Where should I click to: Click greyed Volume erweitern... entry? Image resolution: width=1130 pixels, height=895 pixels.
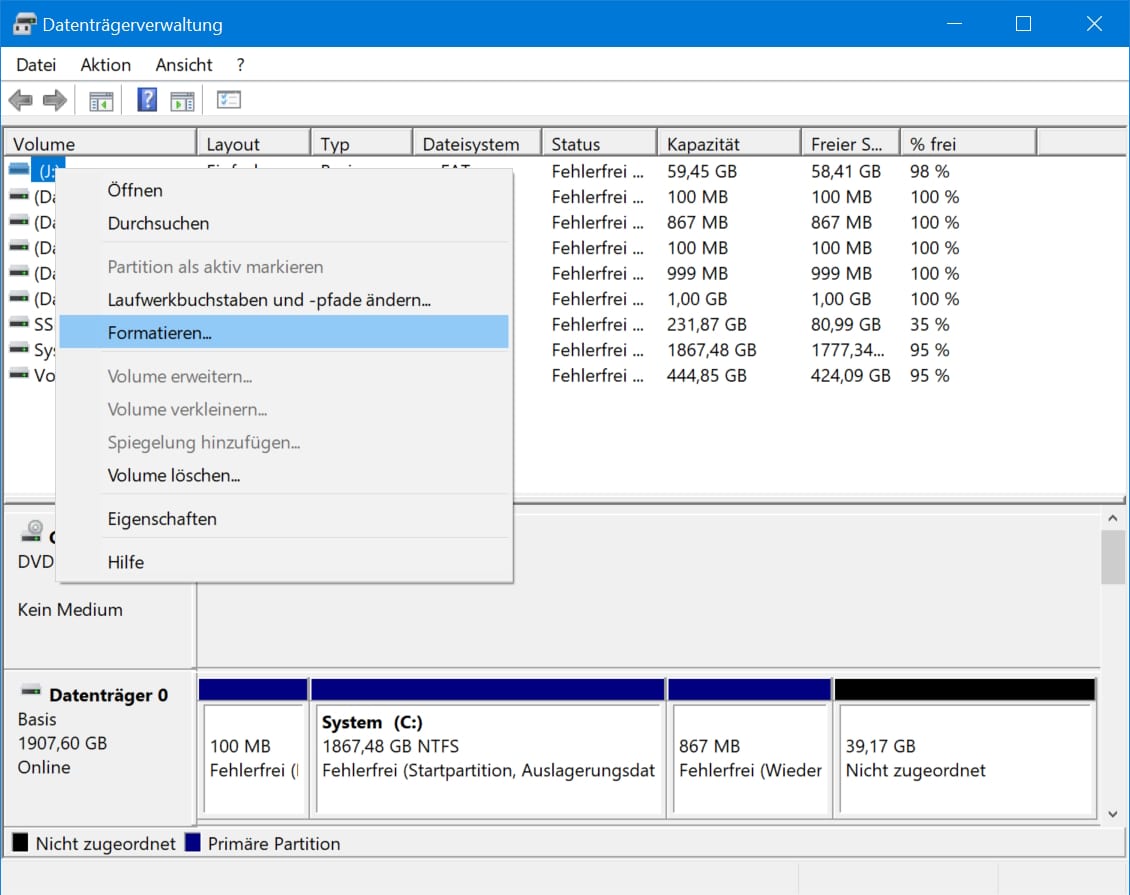click(284, 376)
